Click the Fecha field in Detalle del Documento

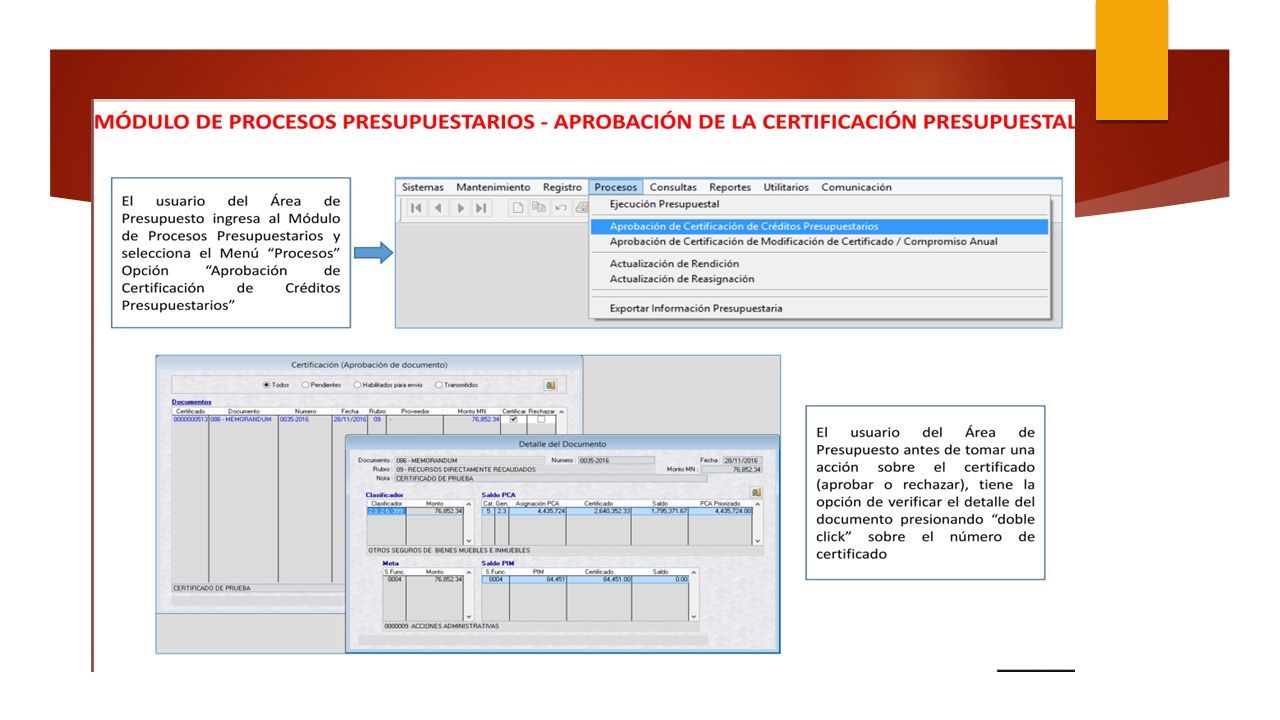743,460
